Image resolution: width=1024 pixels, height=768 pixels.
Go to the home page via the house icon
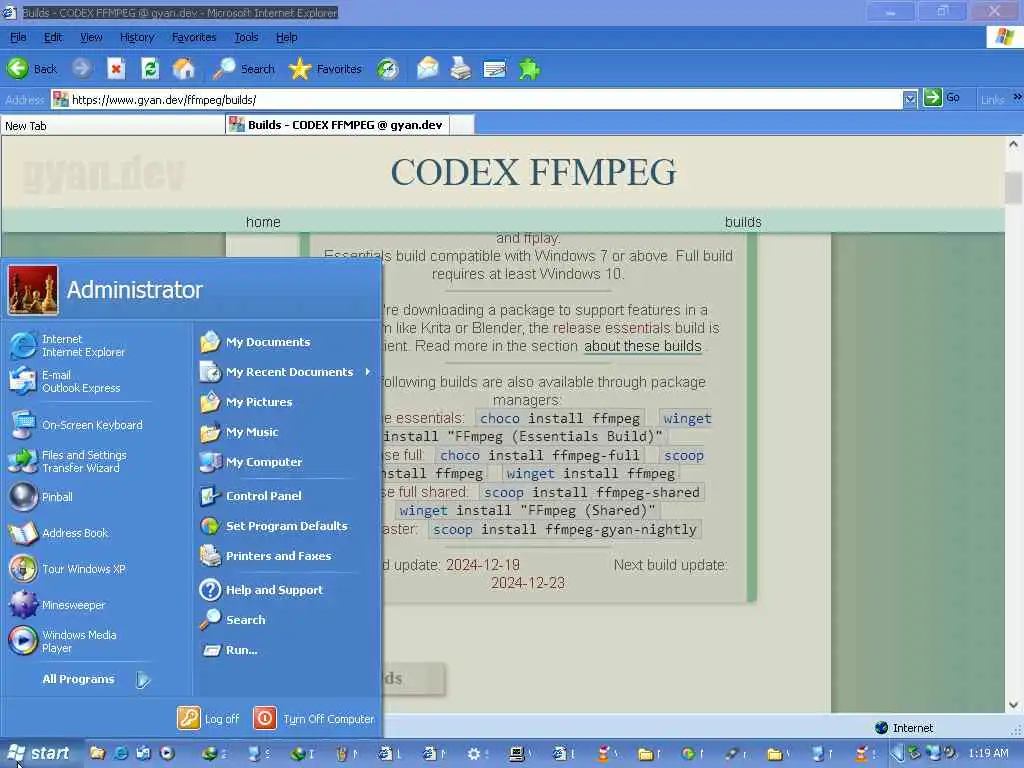point(184,69)
